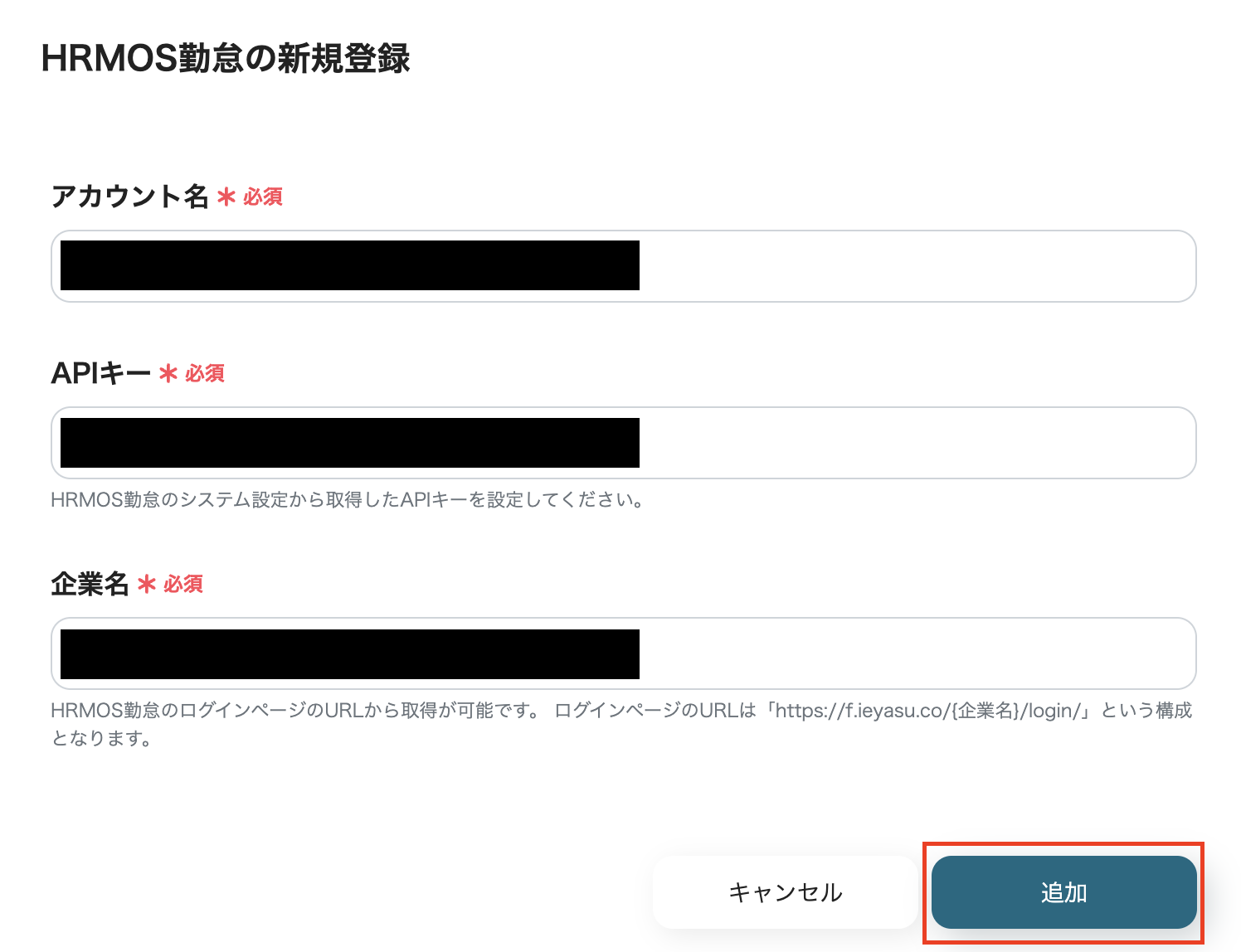
Task: Click the 追加 button
Action: tap(1063, 892)
